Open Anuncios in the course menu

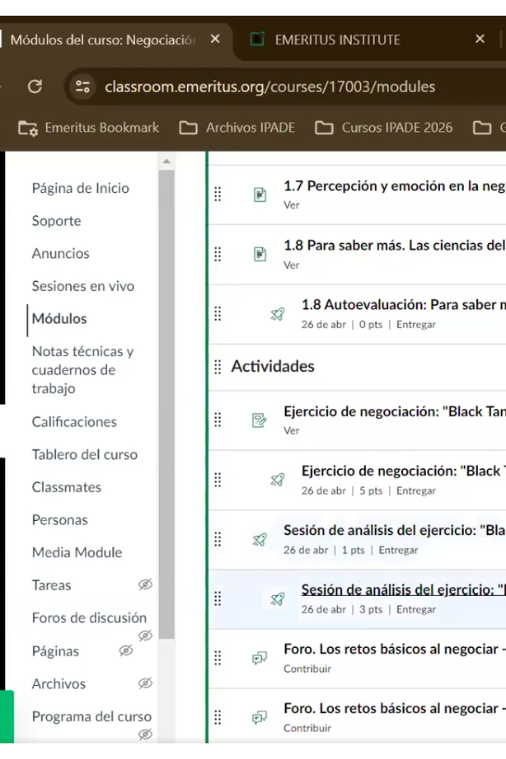(x=61, y=253)
